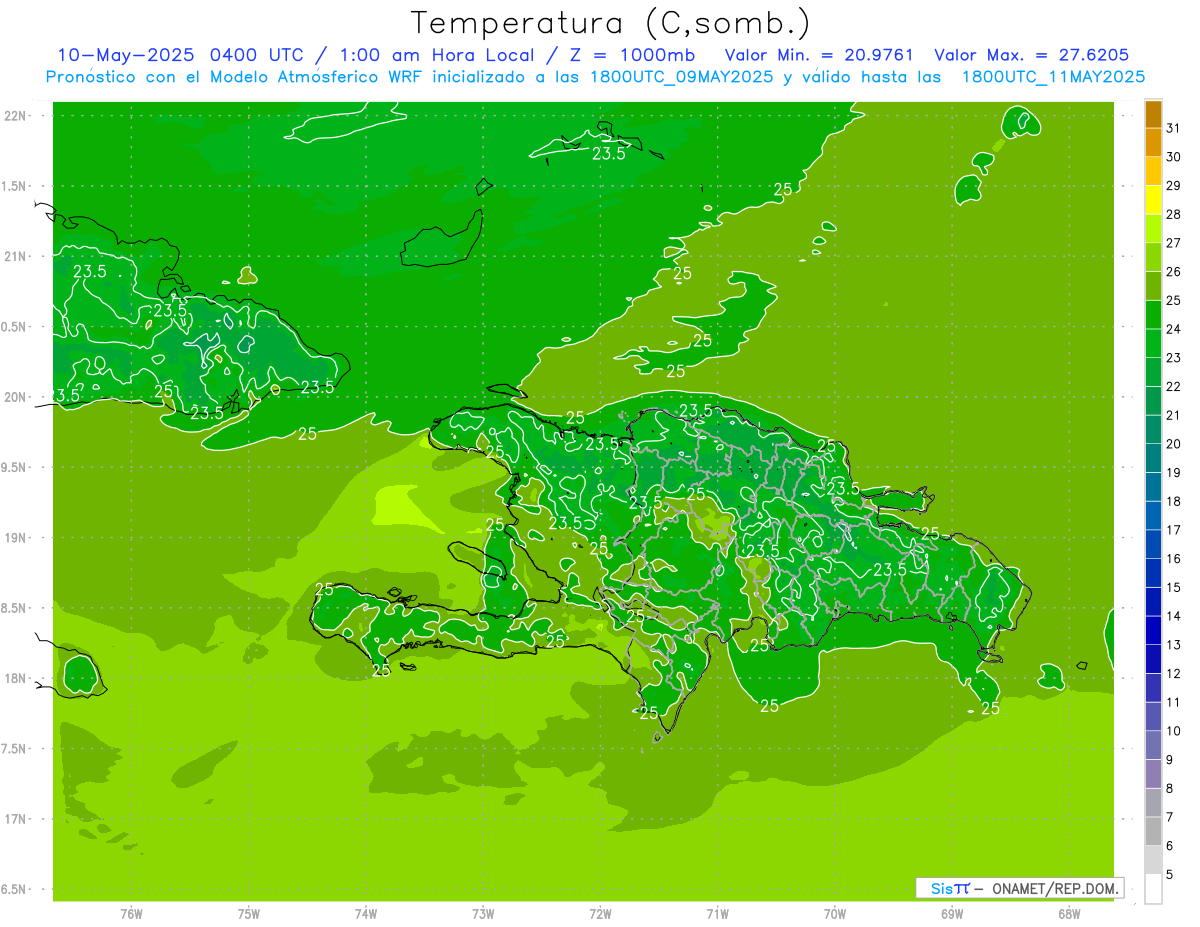This screenshot has width=1200, height=927.
Task: Click the "73W" longitude label
Action: pyautogui.click(x=483, y=913)
